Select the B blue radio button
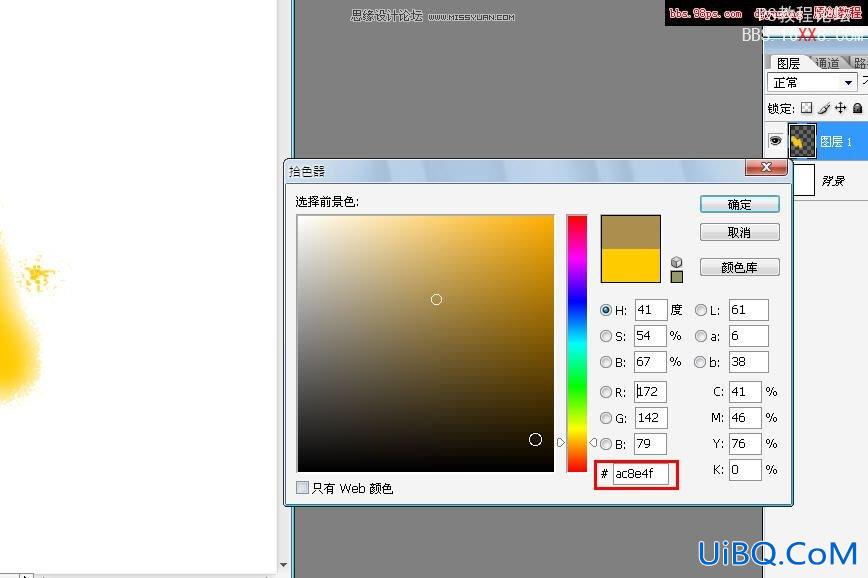 click(606, 444)
